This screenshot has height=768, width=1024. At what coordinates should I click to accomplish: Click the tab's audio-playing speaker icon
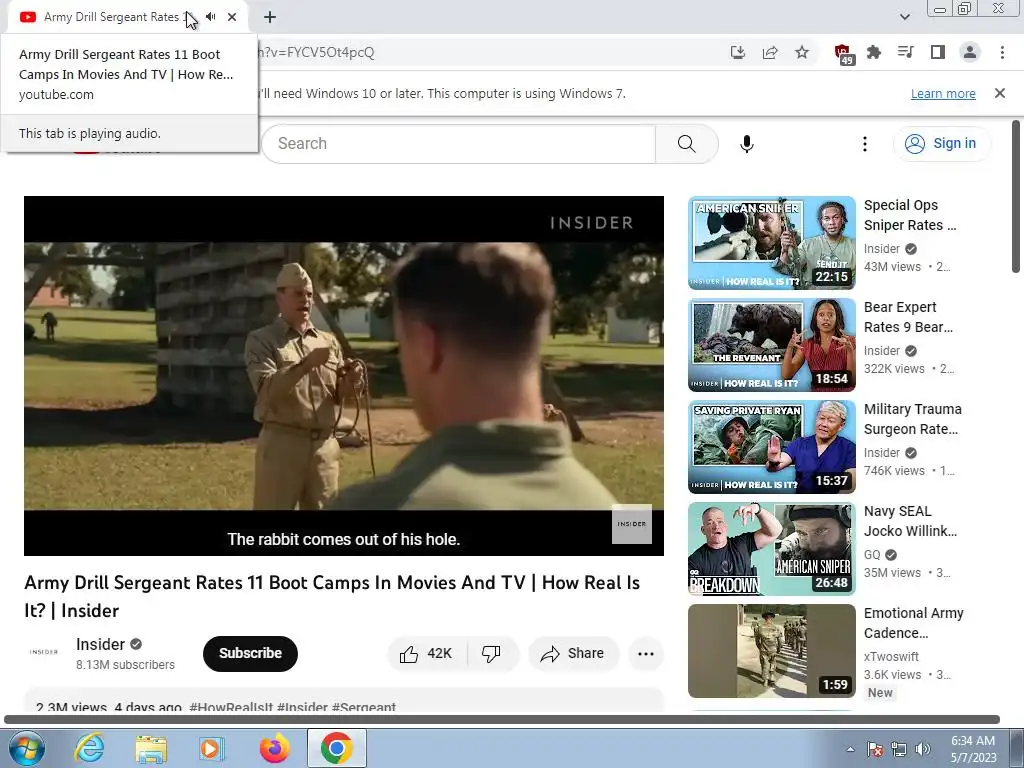tap(211, 17)
